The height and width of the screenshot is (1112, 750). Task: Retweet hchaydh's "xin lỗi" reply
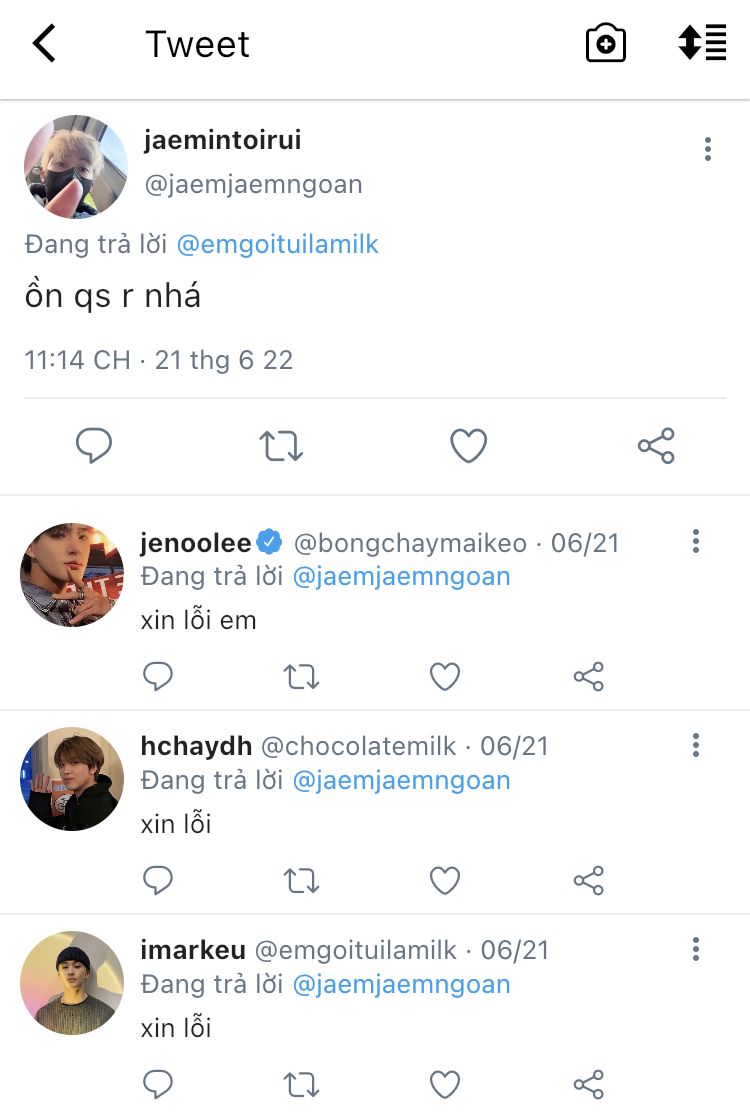[x=301, y=881]
